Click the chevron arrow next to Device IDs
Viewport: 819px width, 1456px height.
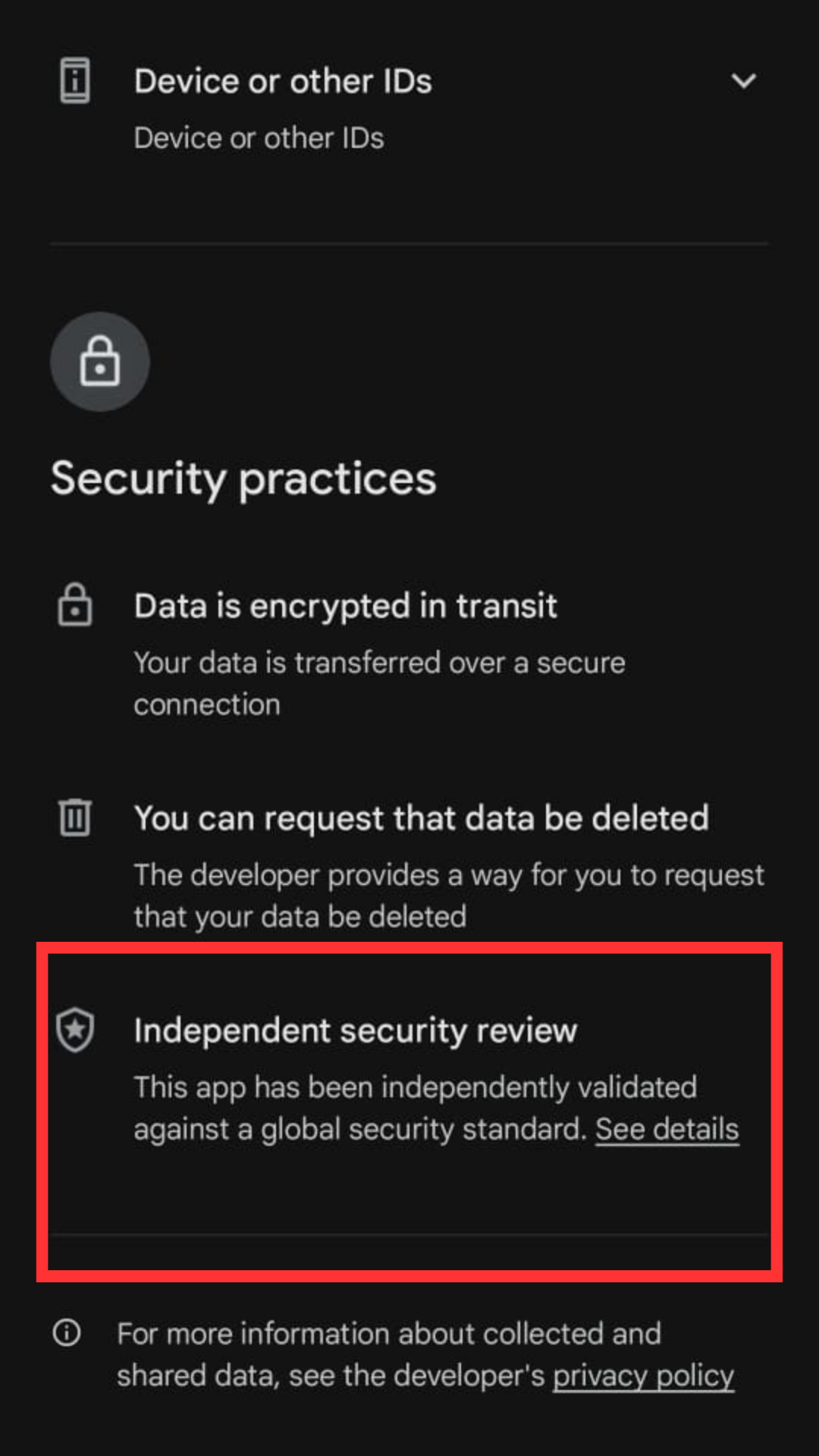744,80
